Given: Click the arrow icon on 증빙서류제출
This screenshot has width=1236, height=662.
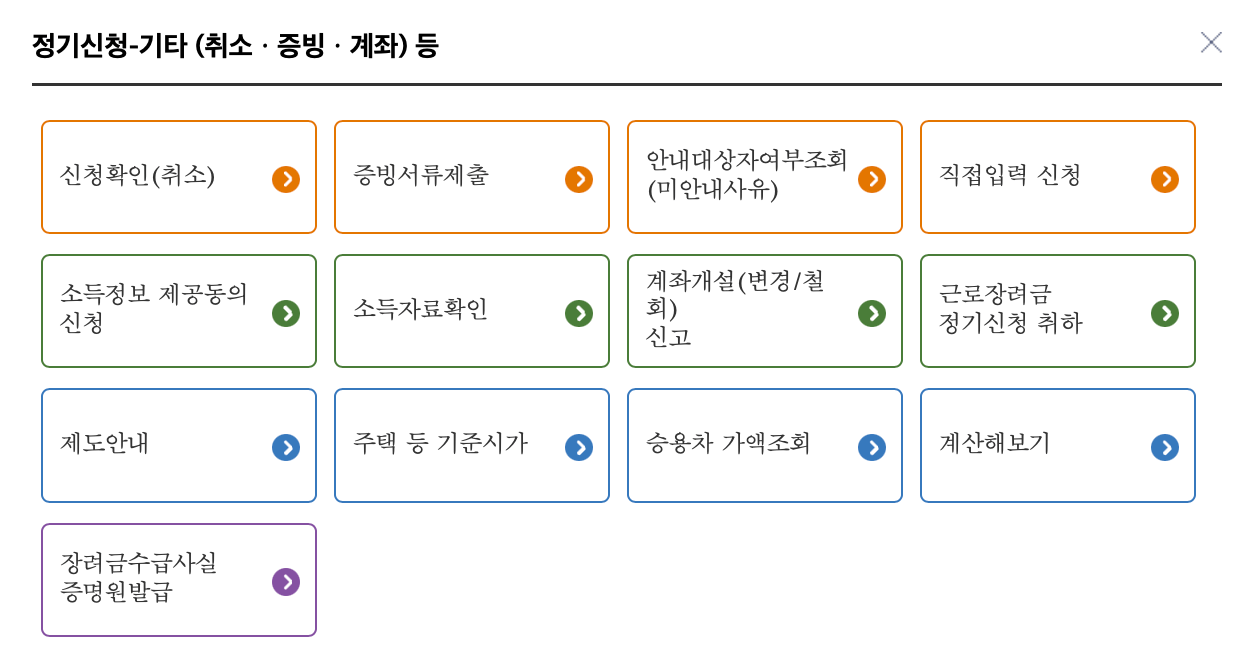Looking at the screenshot, I should (x=580, y=177).
